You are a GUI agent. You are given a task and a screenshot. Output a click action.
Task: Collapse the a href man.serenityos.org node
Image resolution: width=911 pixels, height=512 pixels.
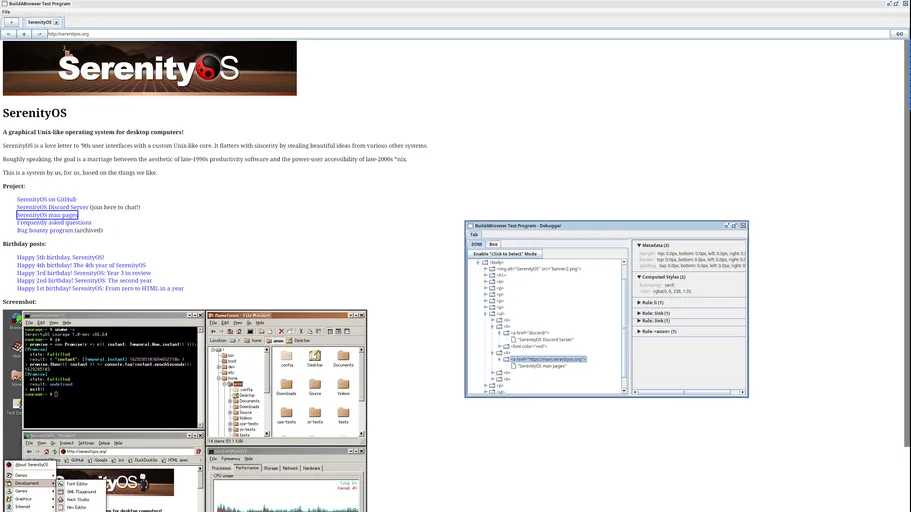point(499,359)
